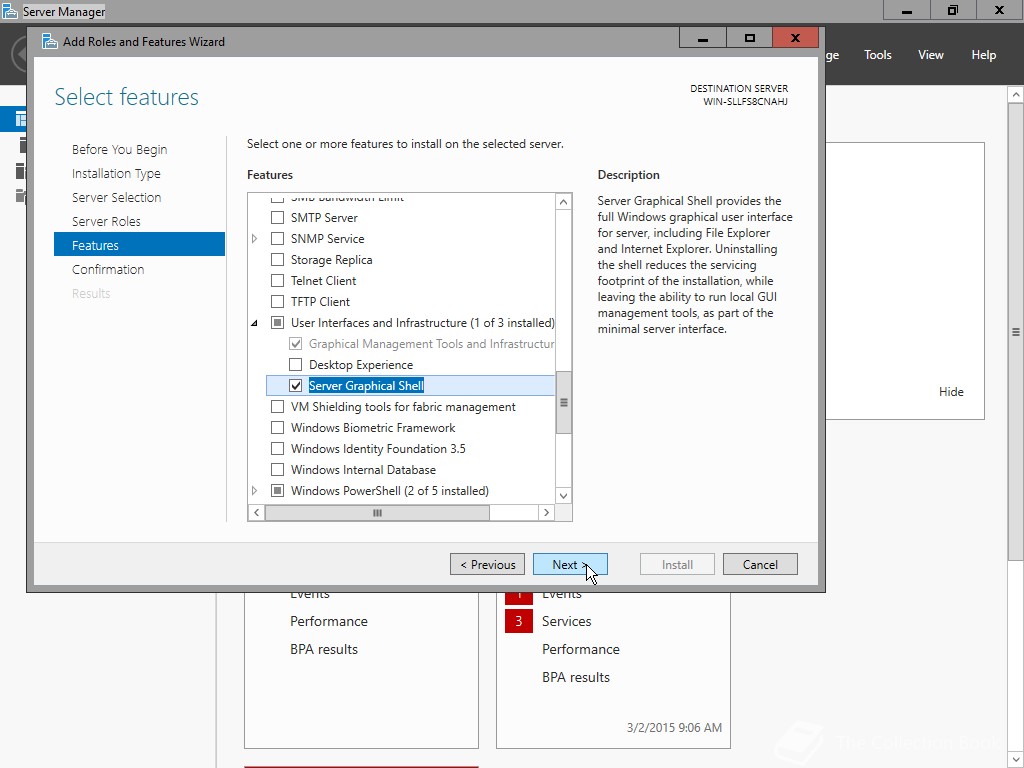Click the features list vertical scrollbar thumb
This screenshot has width=1024, height=768.
click(564, 402)
